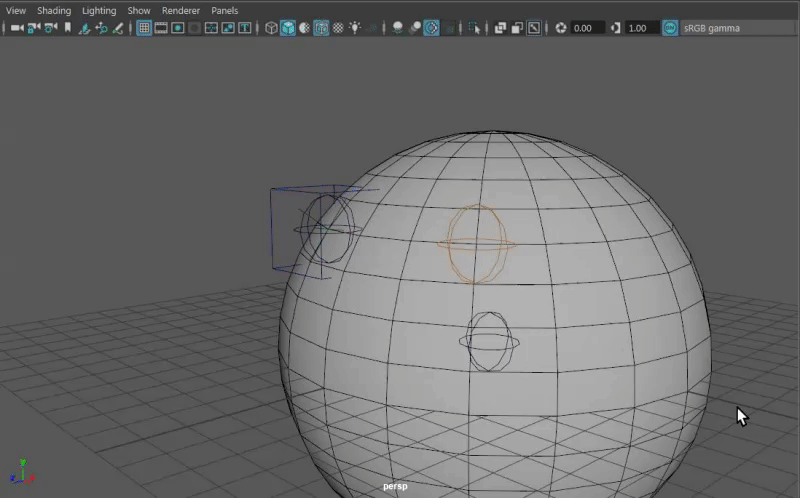
Task: Click the 2D Pan/Zoom icon
Action: tap(101, 28)
